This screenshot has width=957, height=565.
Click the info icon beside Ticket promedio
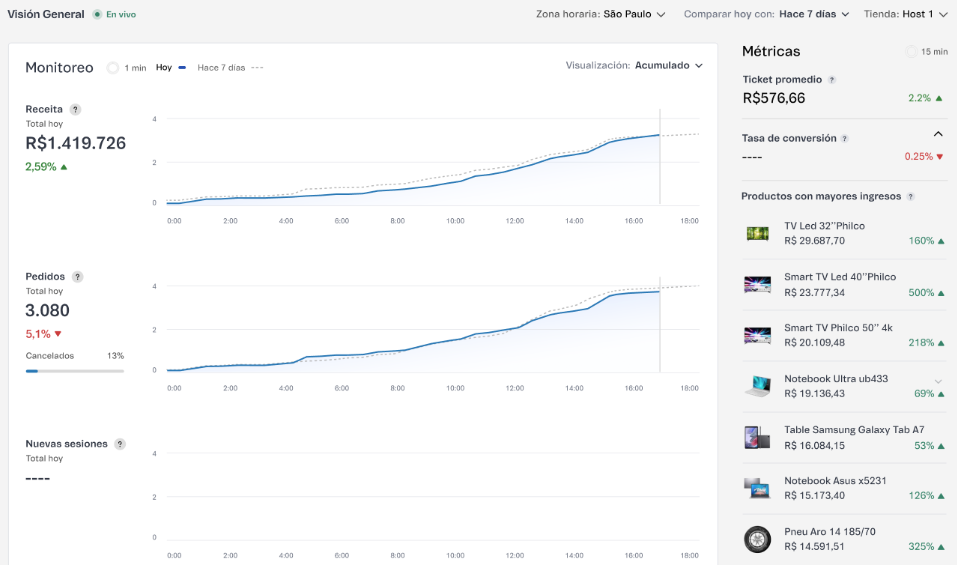(x=832, y=79)
